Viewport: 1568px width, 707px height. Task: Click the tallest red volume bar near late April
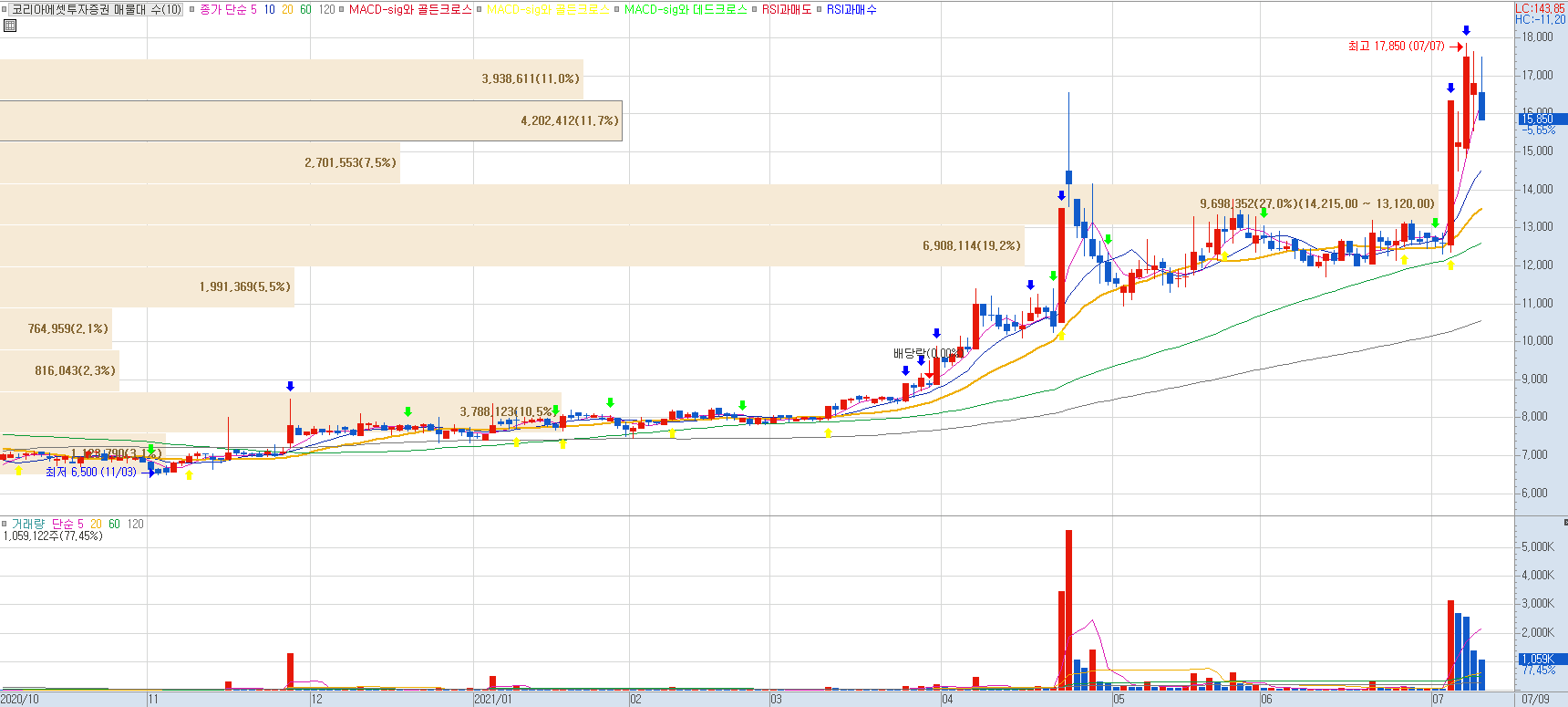[x=1068, y=609]
